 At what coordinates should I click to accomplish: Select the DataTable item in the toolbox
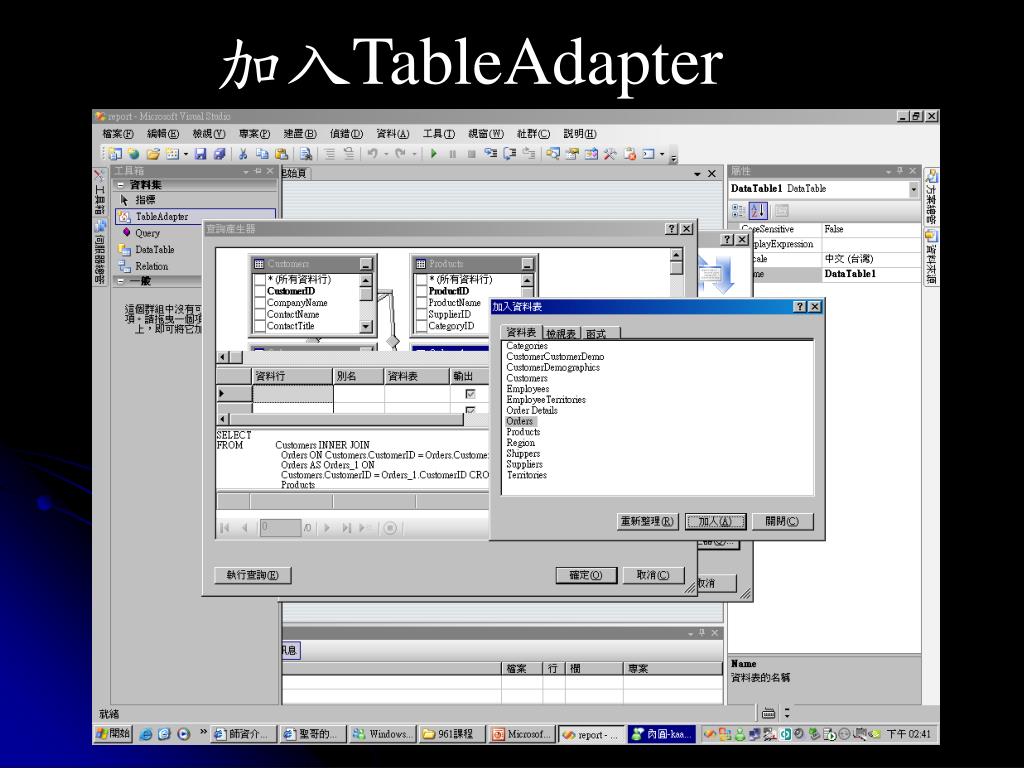(155, 249)
